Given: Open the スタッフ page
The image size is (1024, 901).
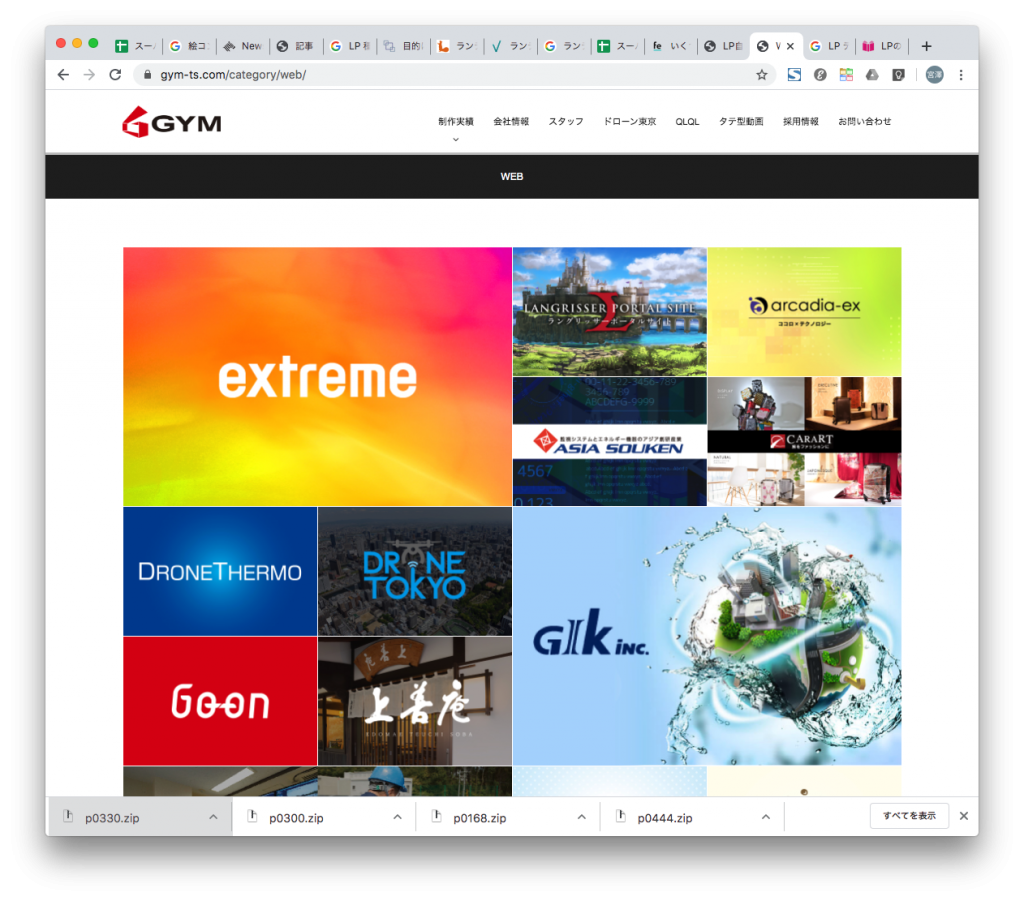Looking at the screenshot, I should [566, 121].
